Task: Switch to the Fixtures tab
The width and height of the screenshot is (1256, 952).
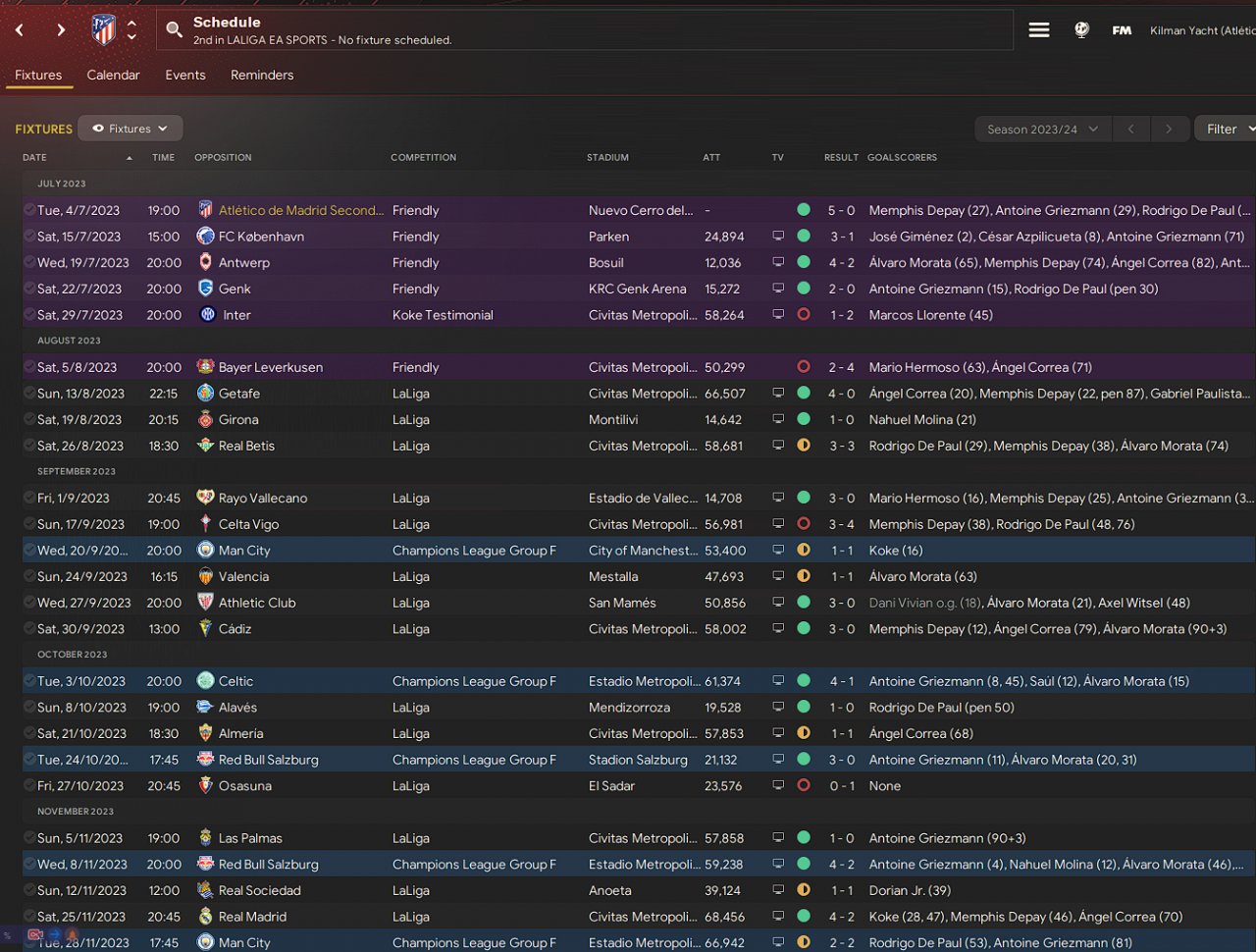Action: click(38, 76)
